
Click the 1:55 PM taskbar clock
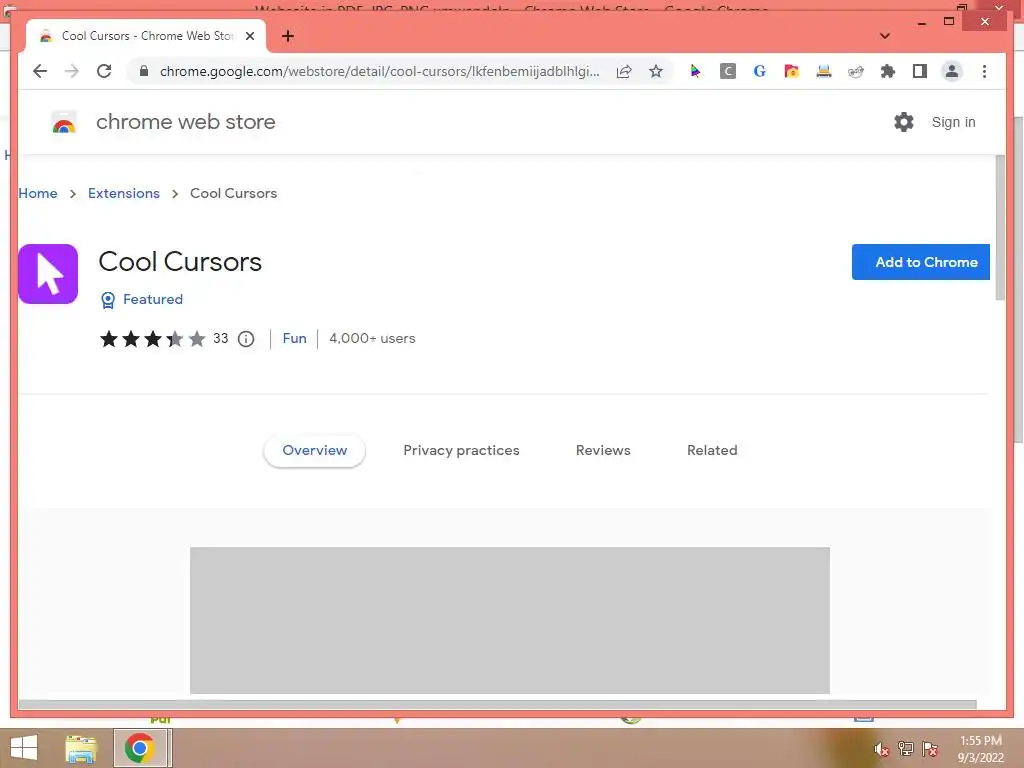981,741
